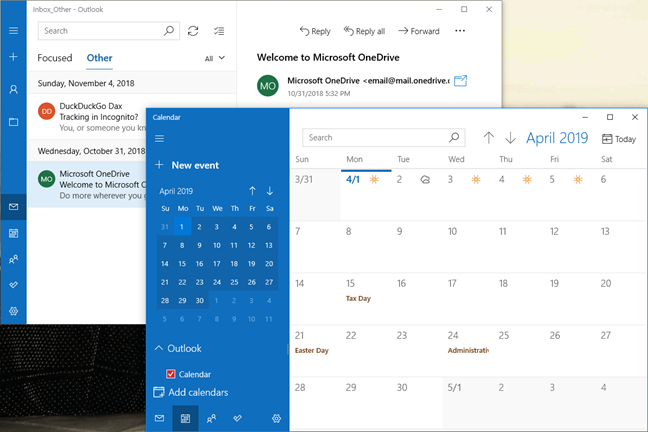Open more actions ellipsis in Mail toolbar
Image resolution: width=648 pixels, height=432 pixels.
click(460, 31)
